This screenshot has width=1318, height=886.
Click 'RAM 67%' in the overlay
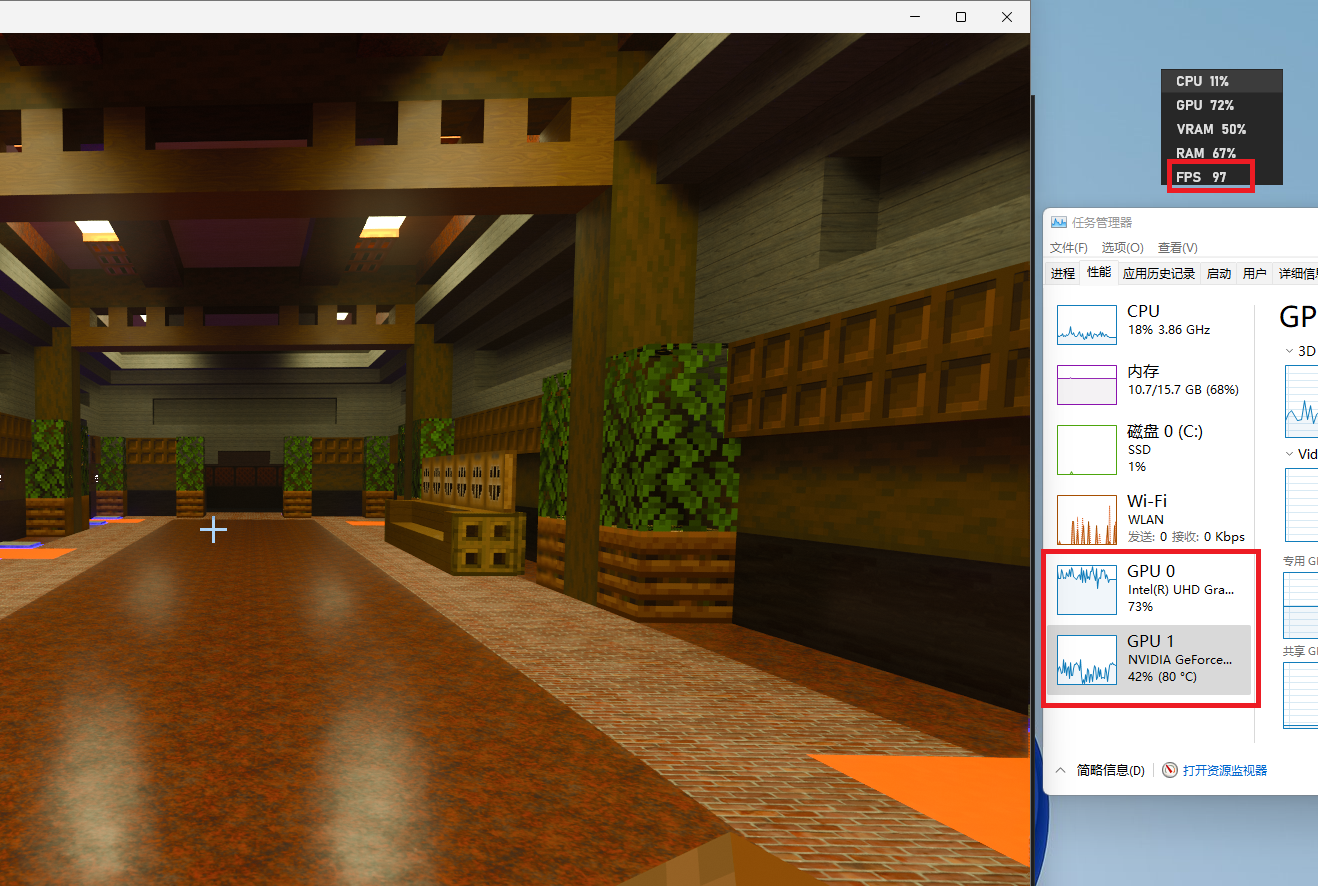point(1206,153)
